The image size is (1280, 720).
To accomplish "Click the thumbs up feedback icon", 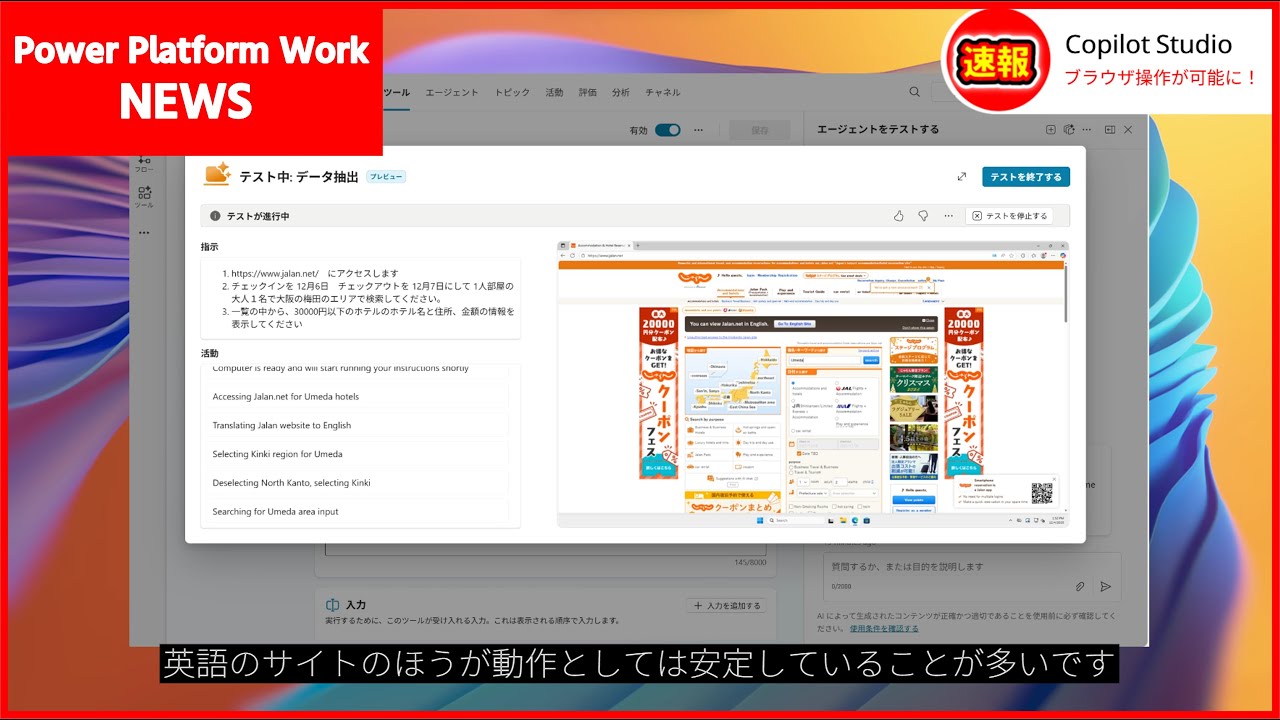I will (x=898, y=216).
